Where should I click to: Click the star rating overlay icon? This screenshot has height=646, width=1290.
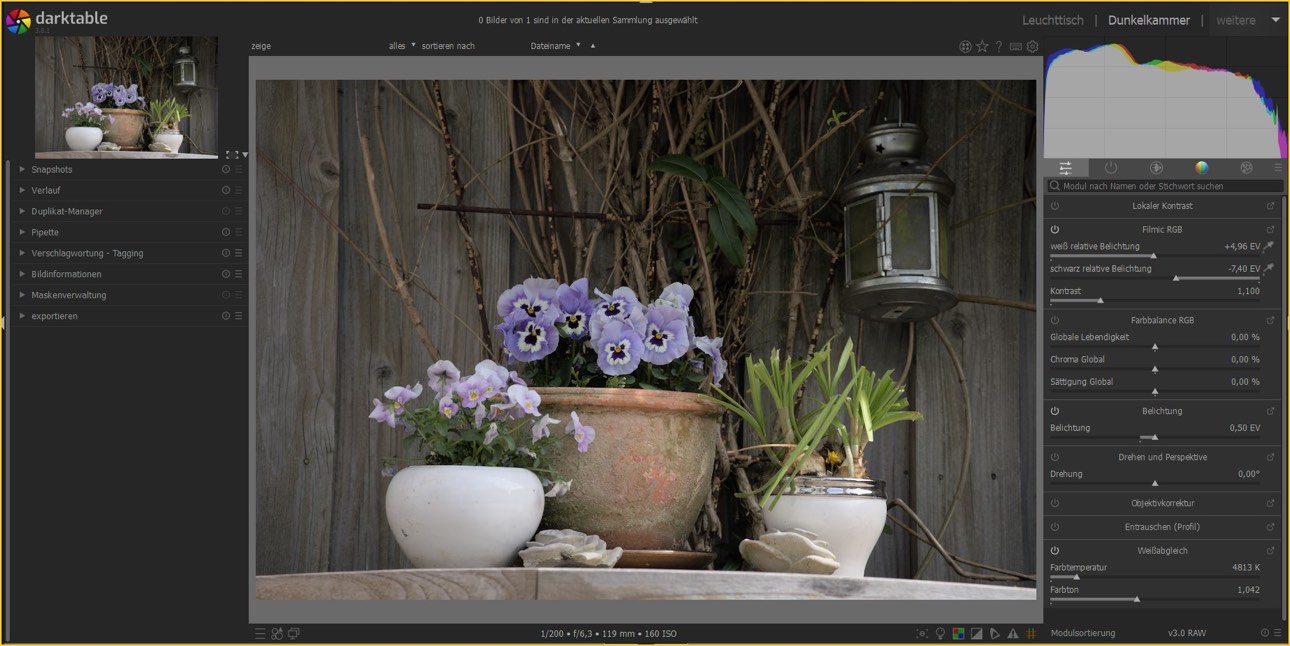pyautogui.click(x=982, y=46)
